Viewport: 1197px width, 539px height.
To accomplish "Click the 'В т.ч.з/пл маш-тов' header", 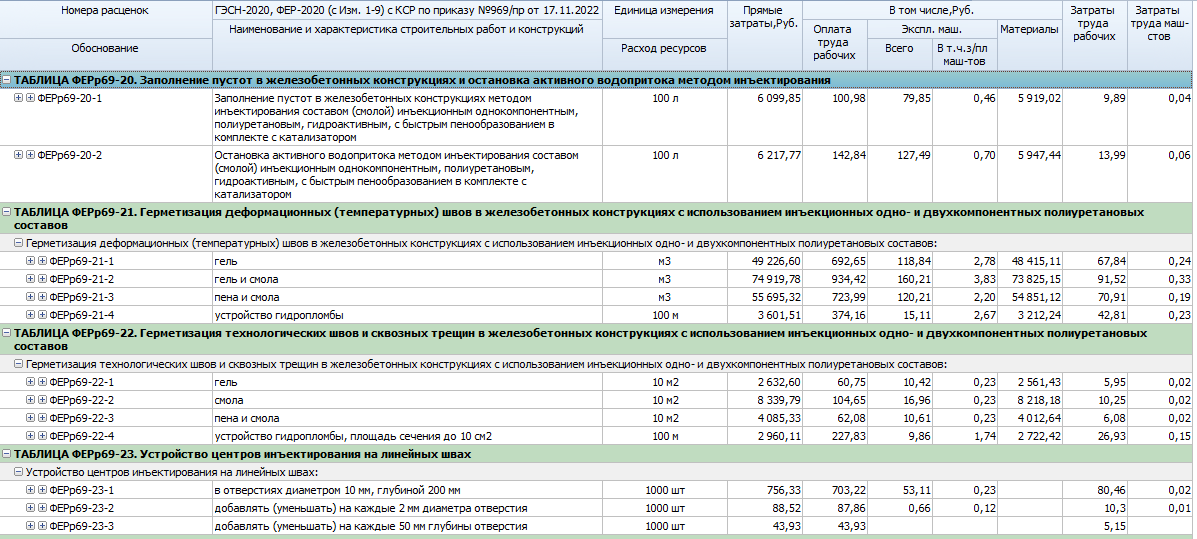I will pos(964,53).
